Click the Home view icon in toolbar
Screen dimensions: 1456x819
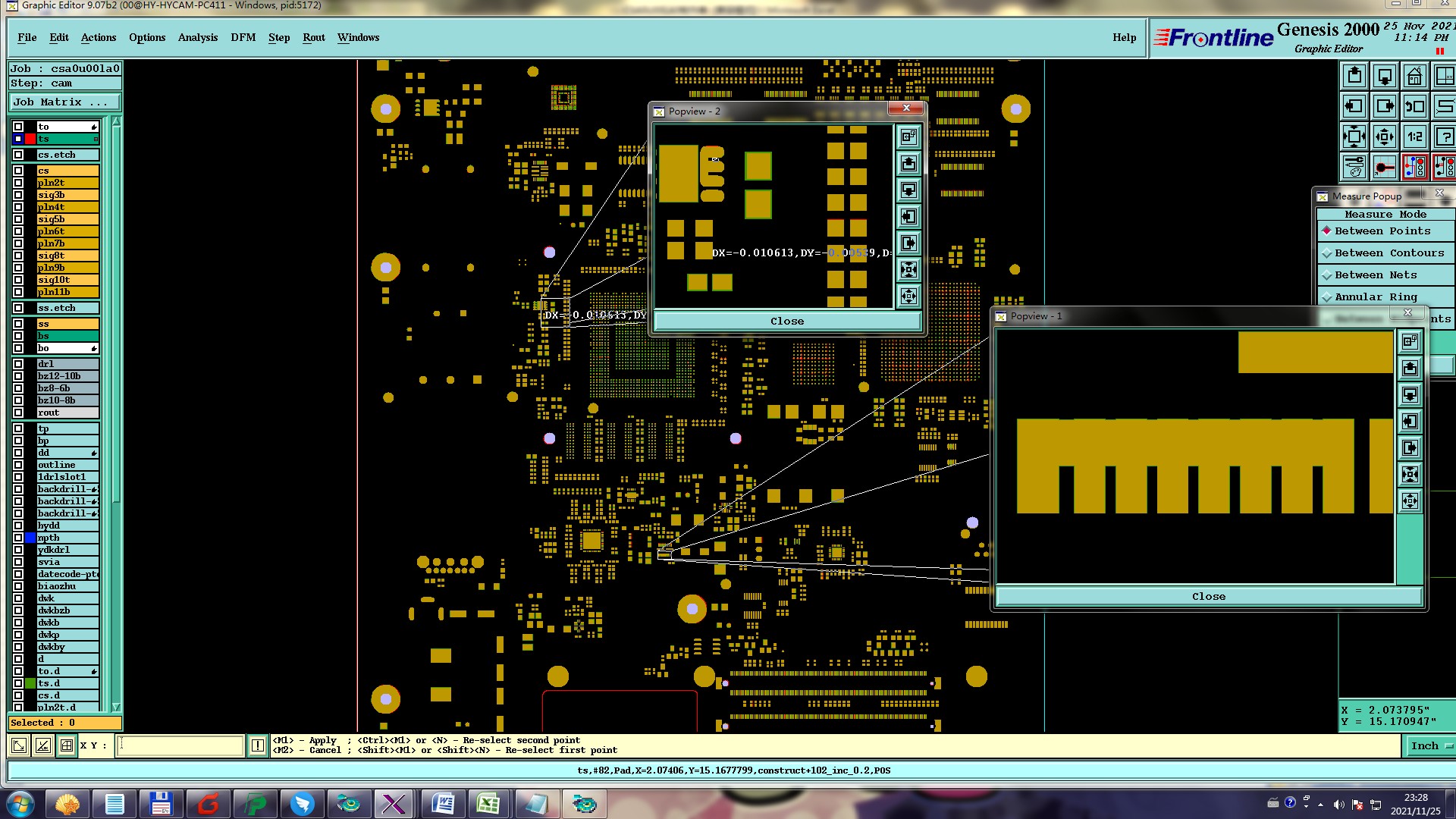click(x=1414, y=77)
